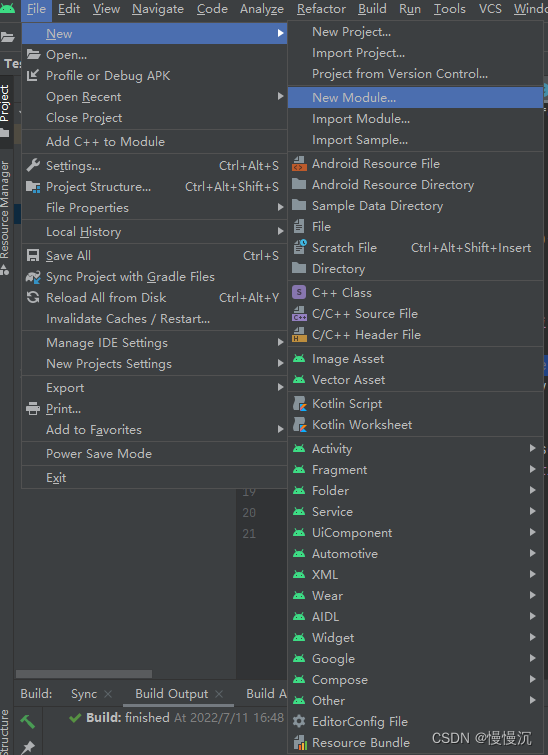Viewport: 548px width, 755px height.
Task: Click the Profile or Debug APK icon
Action: 33,75
